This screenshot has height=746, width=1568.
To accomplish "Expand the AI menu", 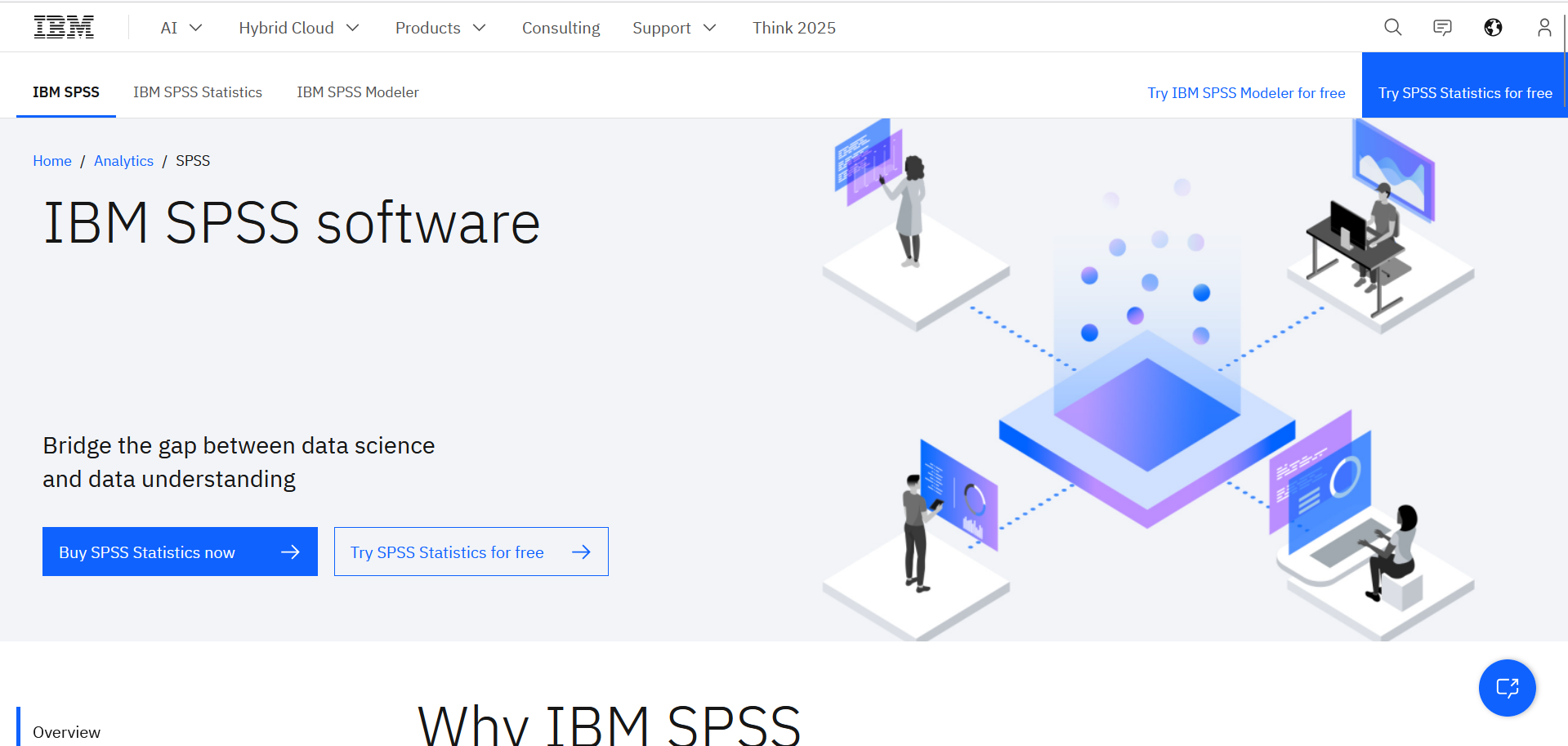I will [x=181, y=28].
